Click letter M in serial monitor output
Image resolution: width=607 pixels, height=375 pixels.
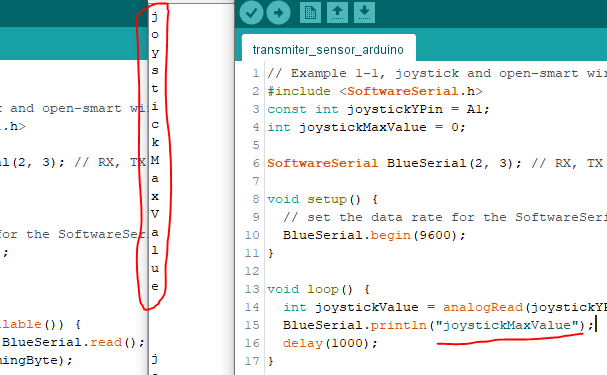[155, 160]
